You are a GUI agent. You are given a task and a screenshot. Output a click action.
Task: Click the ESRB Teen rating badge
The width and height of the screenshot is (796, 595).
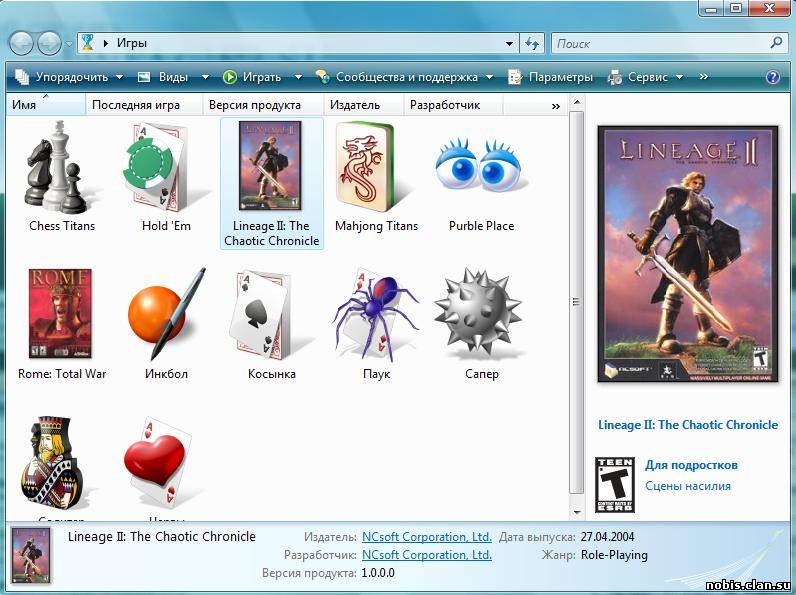coord(615,484)
